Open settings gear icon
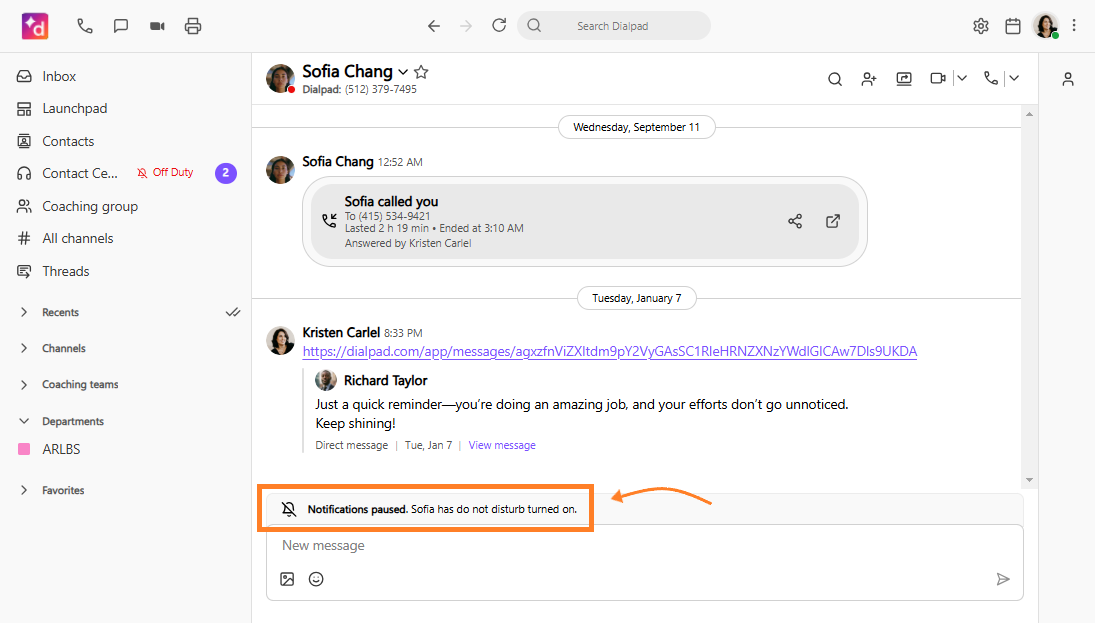This screenshot has width=1095, height=623. click(x=980, y=27)
